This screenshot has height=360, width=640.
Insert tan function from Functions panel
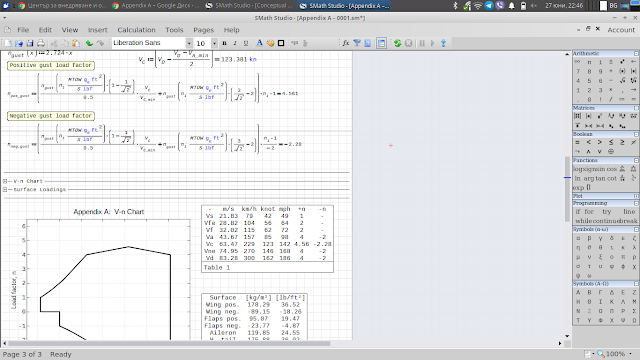click(600, 178)
